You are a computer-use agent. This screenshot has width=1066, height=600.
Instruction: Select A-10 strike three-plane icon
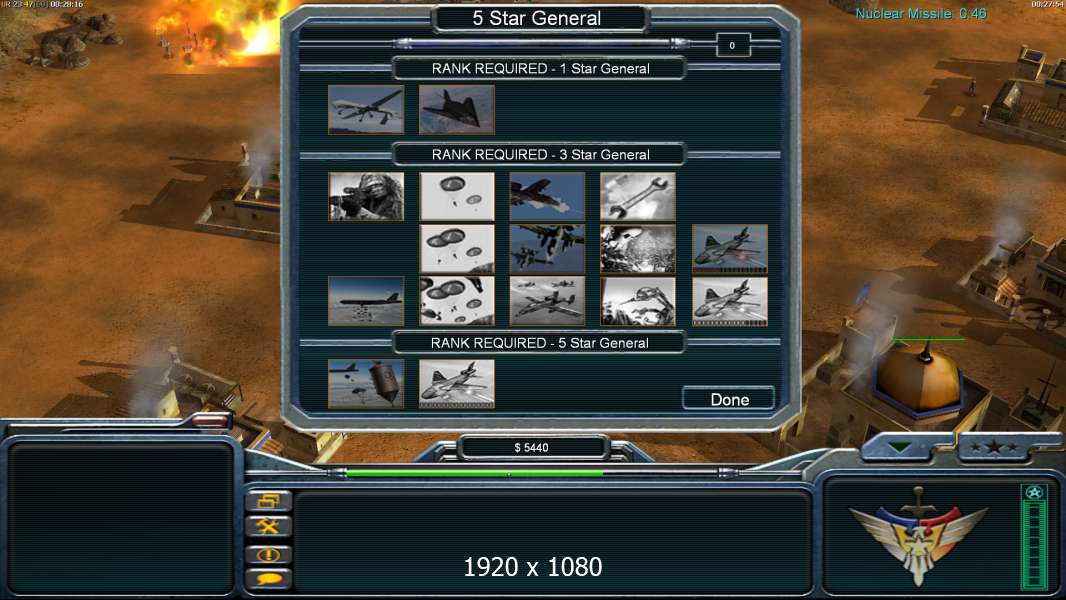pyautogui.click(x=547, y=301)
